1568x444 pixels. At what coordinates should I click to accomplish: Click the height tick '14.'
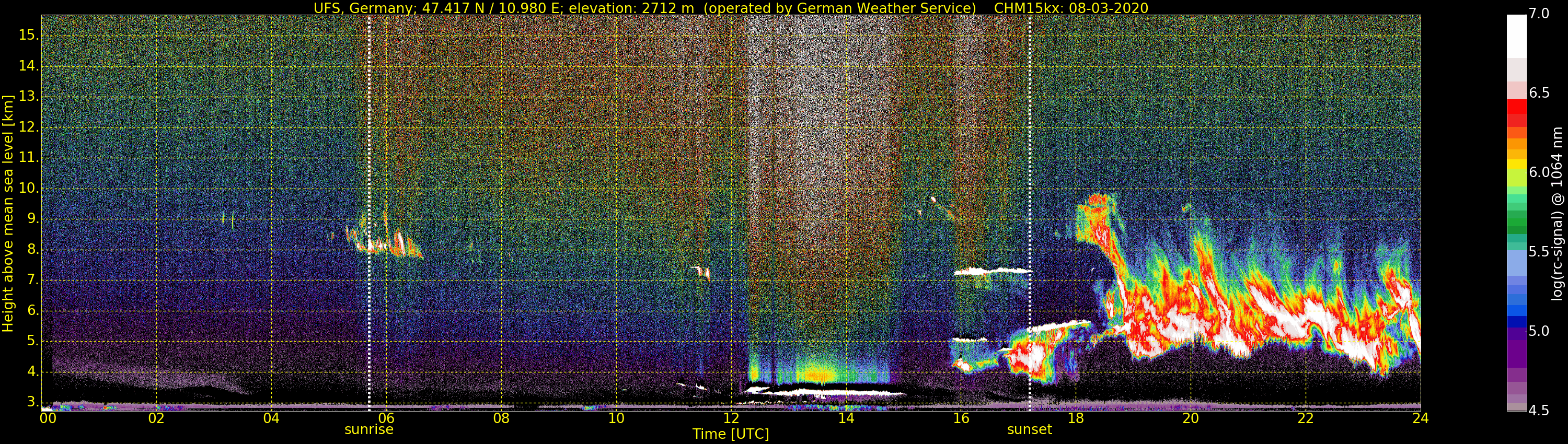point(29,66)
